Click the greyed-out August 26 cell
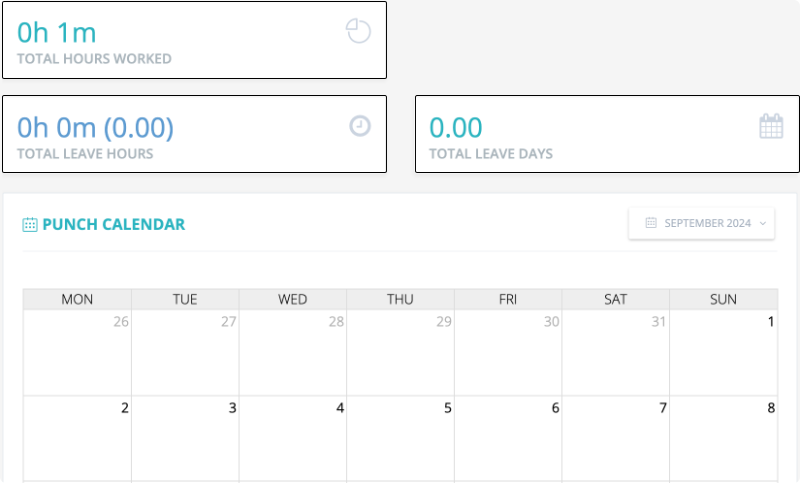 tap(77, 352)
